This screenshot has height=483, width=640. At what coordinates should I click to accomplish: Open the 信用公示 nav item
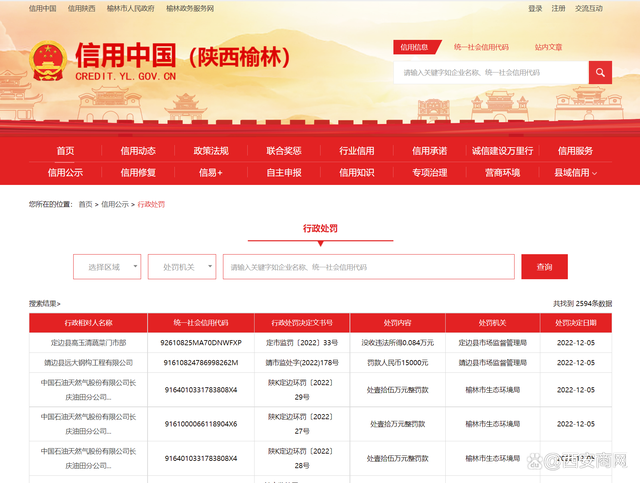point(65,173)
